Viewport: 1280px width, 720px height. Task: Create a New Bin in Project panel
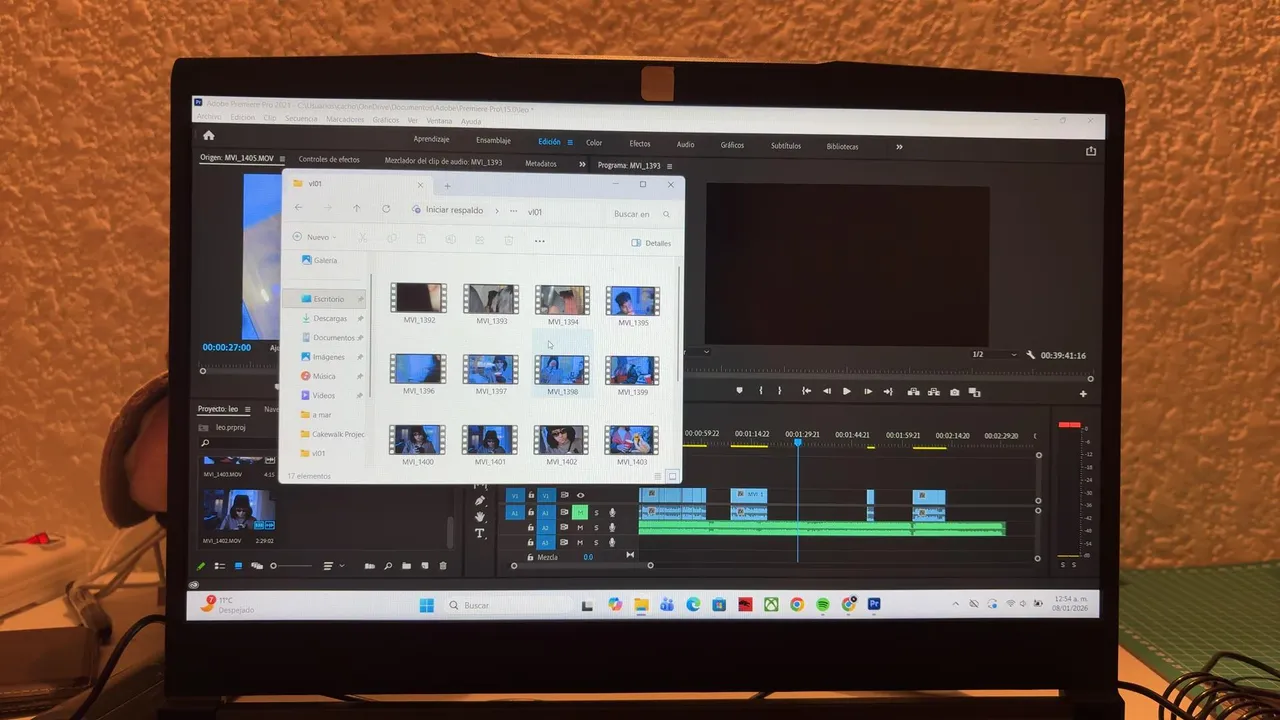tap(406, 566)
